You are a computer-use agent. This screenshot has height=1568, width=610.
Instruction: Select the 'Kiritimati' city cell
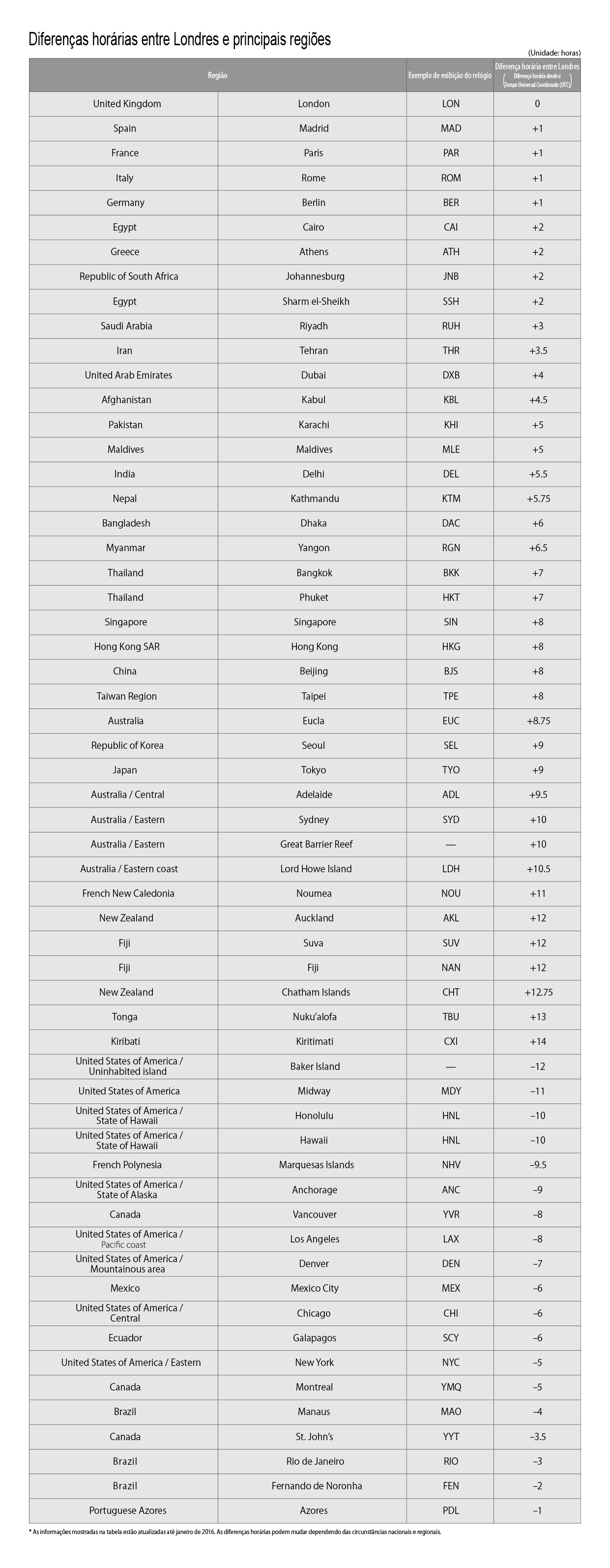[314, 1041]
